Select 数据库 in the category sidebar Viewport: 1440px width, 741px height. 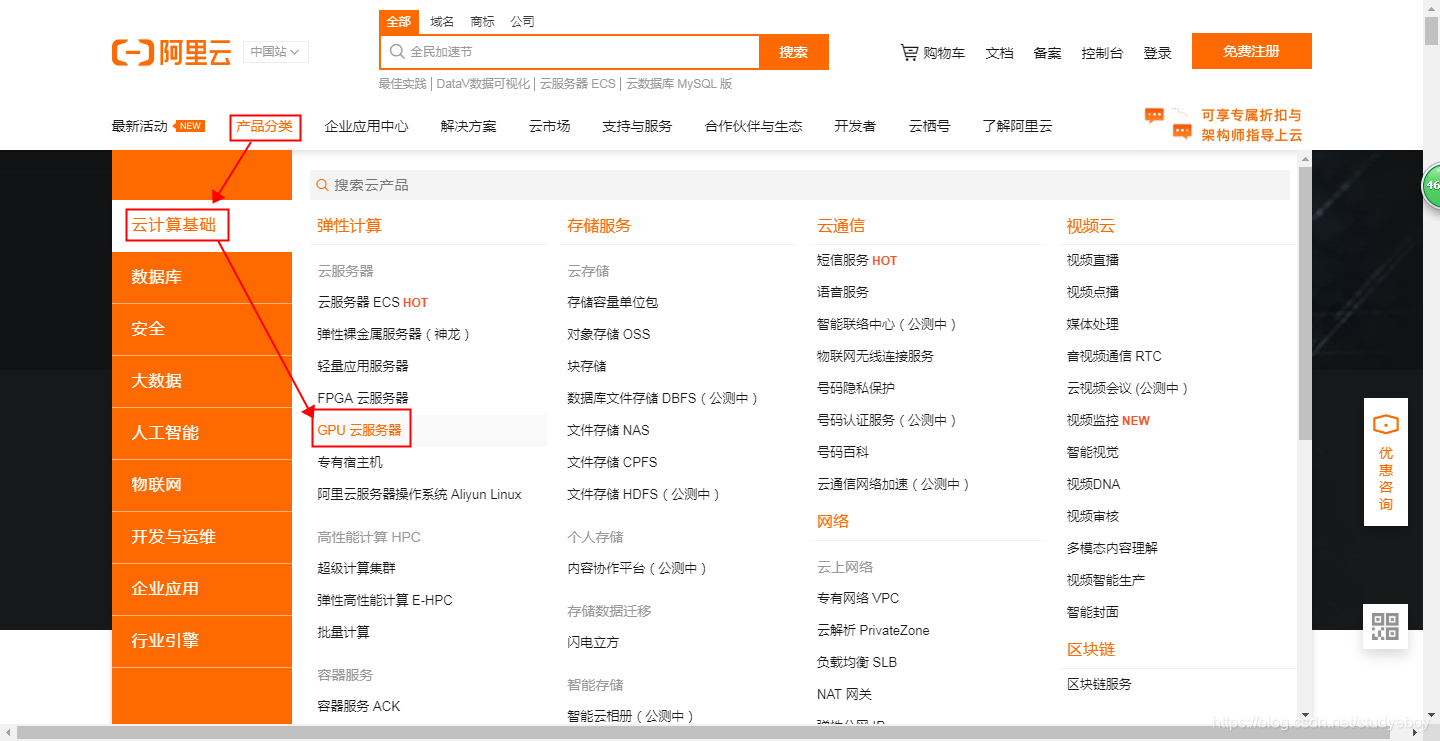click(x=202, y=277)
